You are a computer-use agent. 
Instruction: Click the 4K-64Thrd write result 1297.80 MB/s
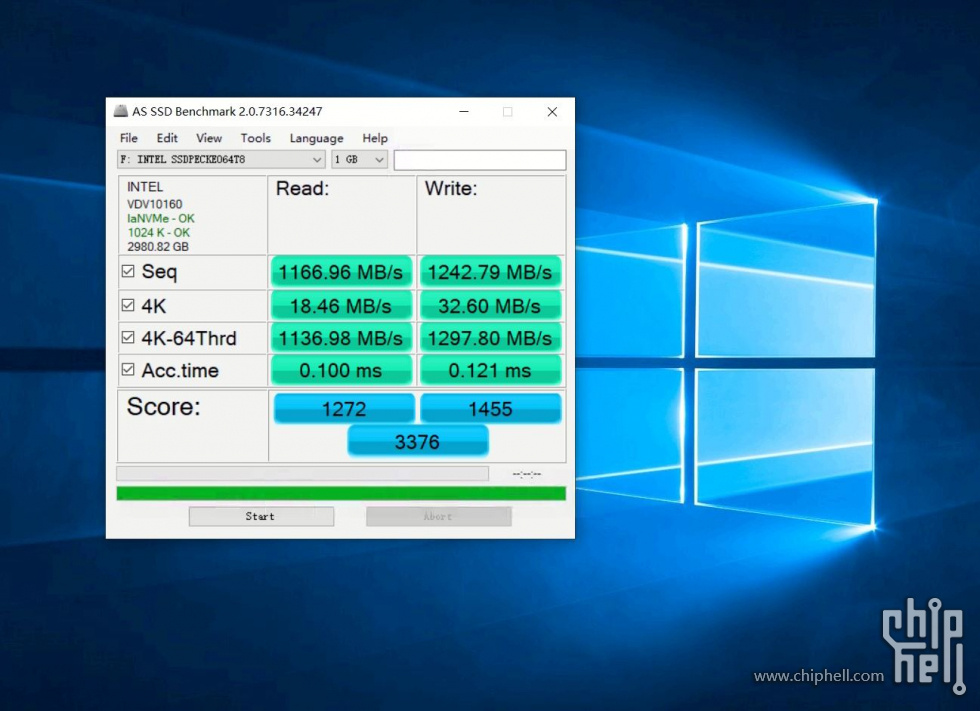click(x=491, y=338)
